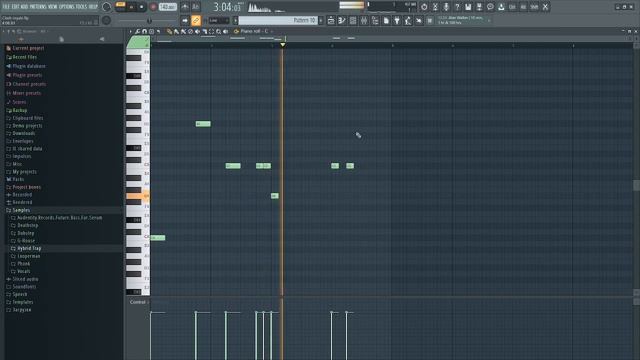This screenshot has width=640, height=360.
Task: Open the TOOLS menu
Action: (81, 7)
